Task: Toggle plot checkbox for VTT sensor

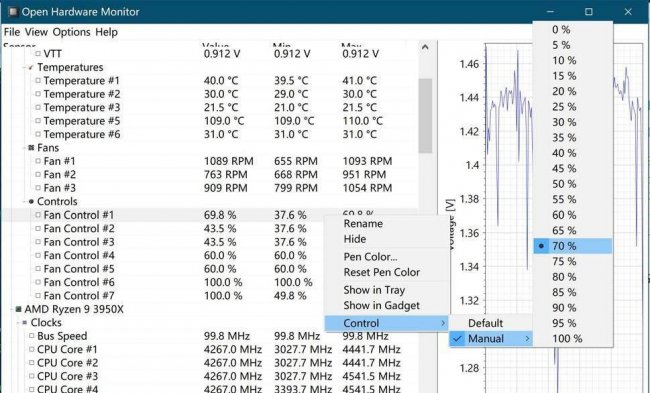Action: point(38,53)
